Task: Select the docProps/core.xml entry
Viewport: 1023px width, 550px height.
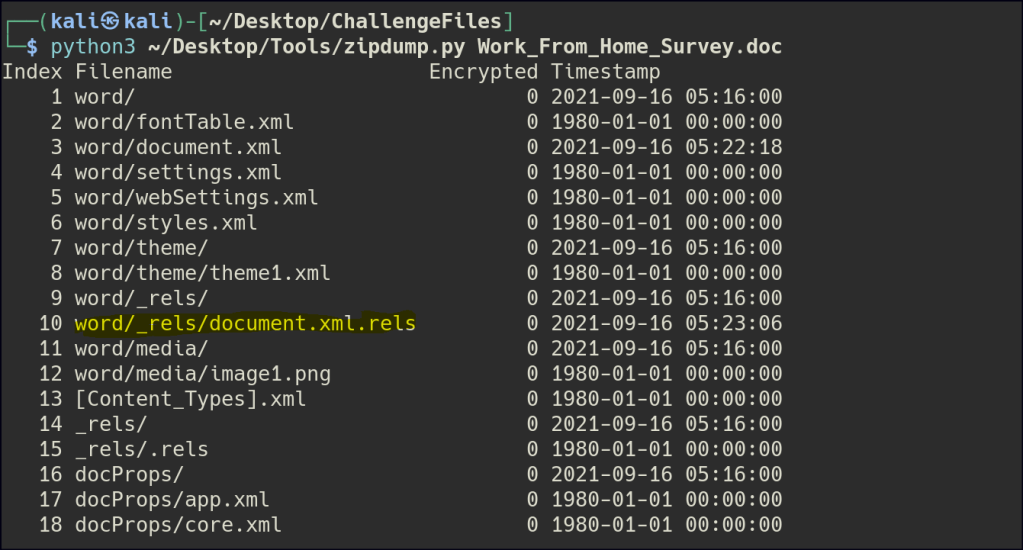Action: tap(178, 524)
